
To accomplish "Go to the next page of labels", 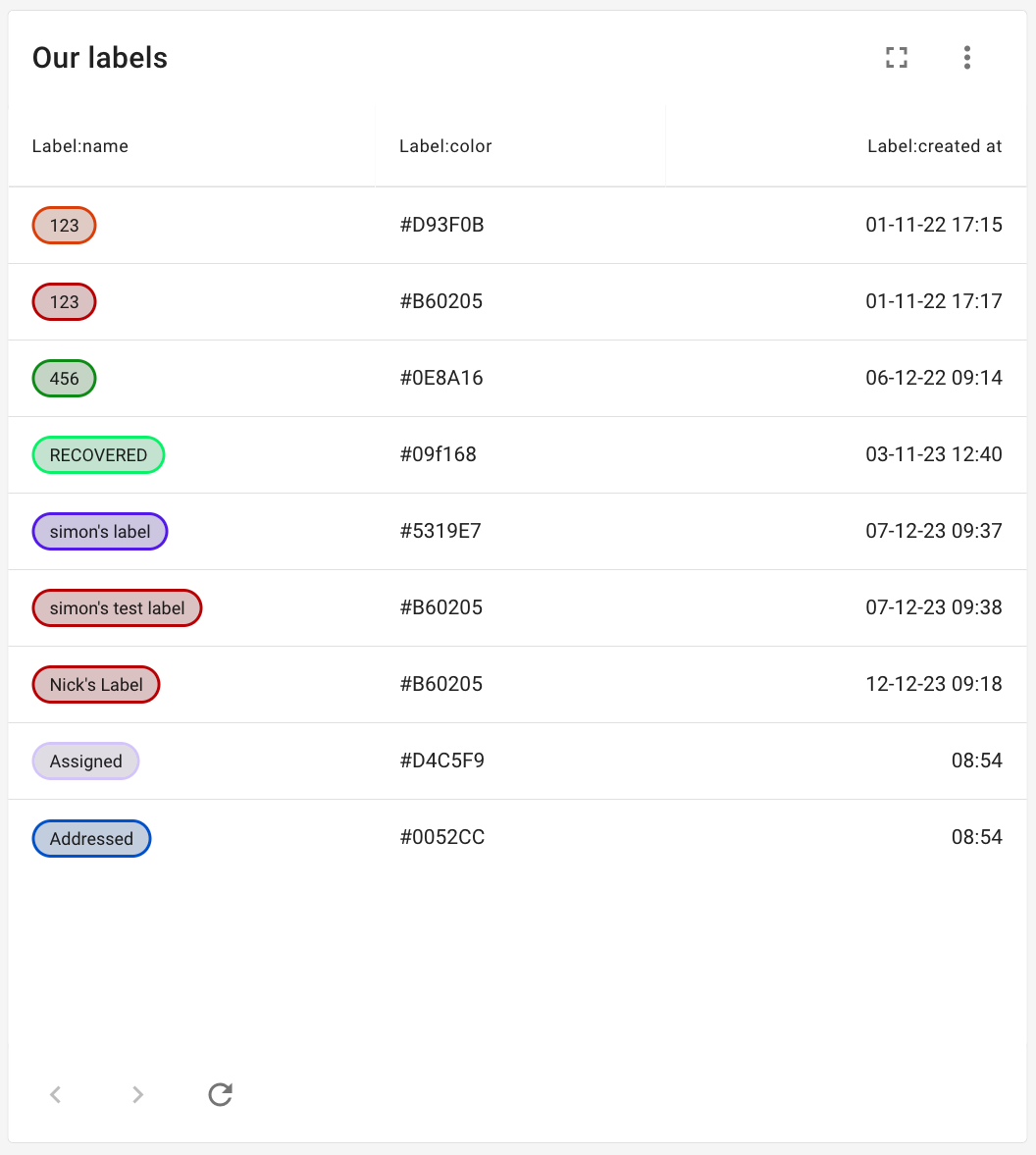I will [138, 1094].
